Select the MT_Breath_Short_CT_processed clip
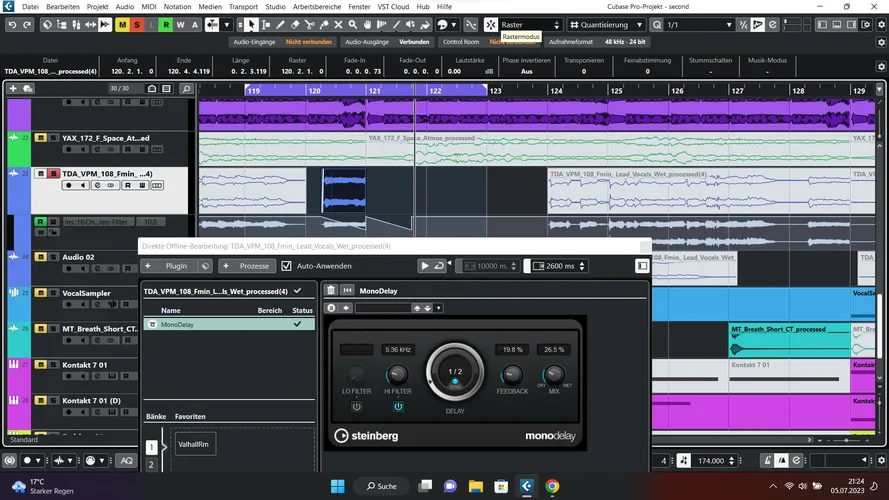The height and width of the screenshot is (500, 889). [789, 340]
